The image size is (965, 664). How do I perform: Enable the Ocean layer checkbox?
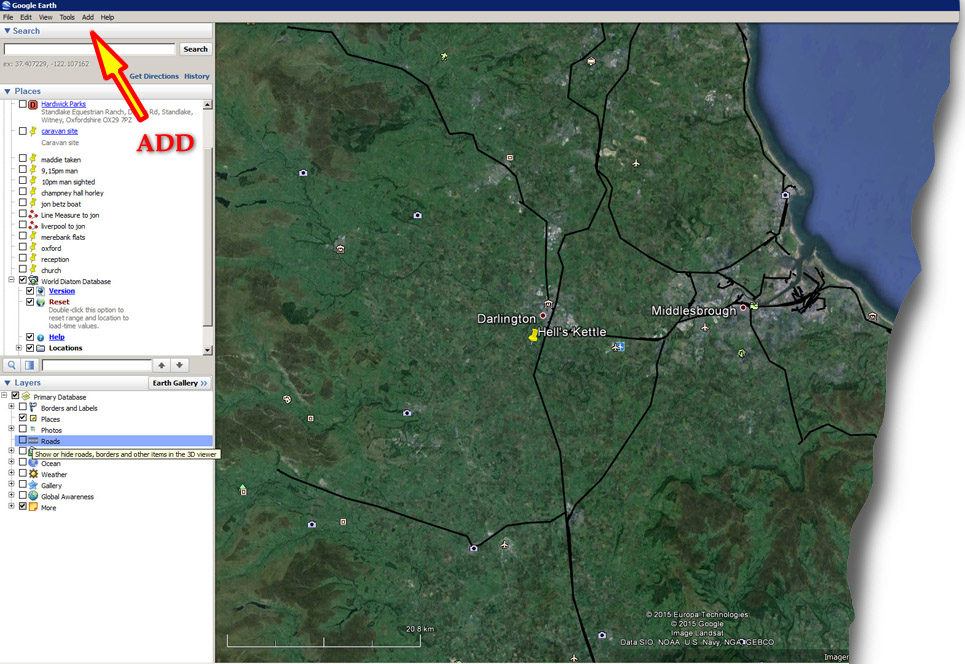coord(23,462)
